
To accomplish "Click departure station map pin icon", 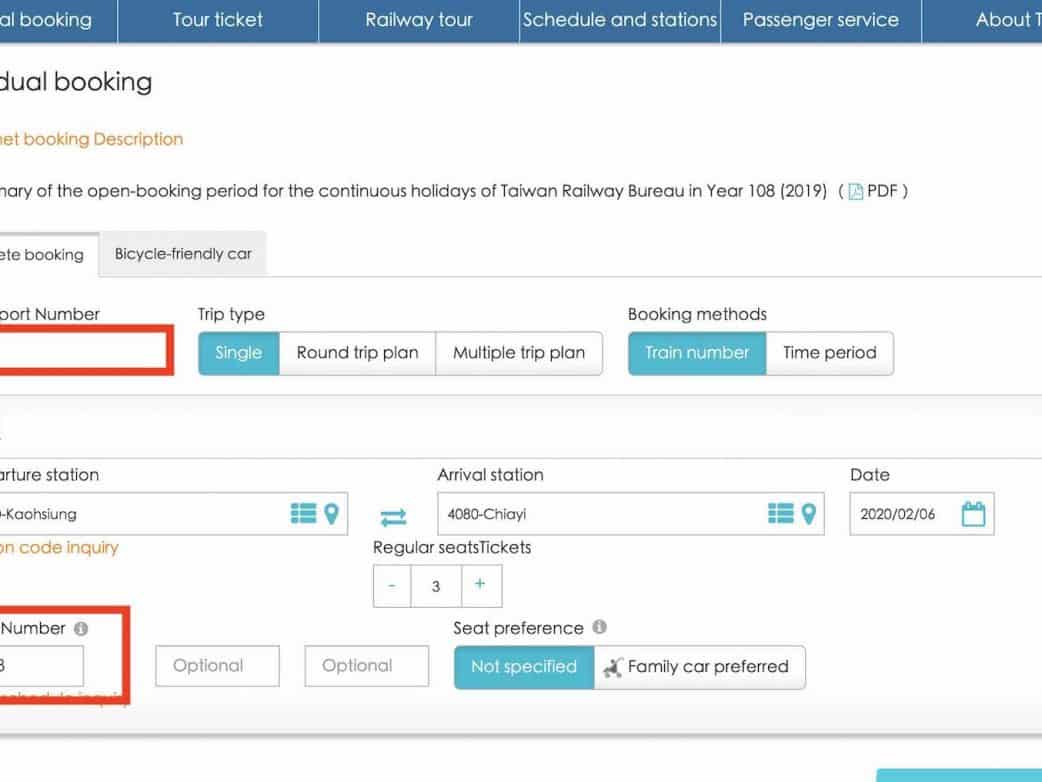I will [332, 514].
